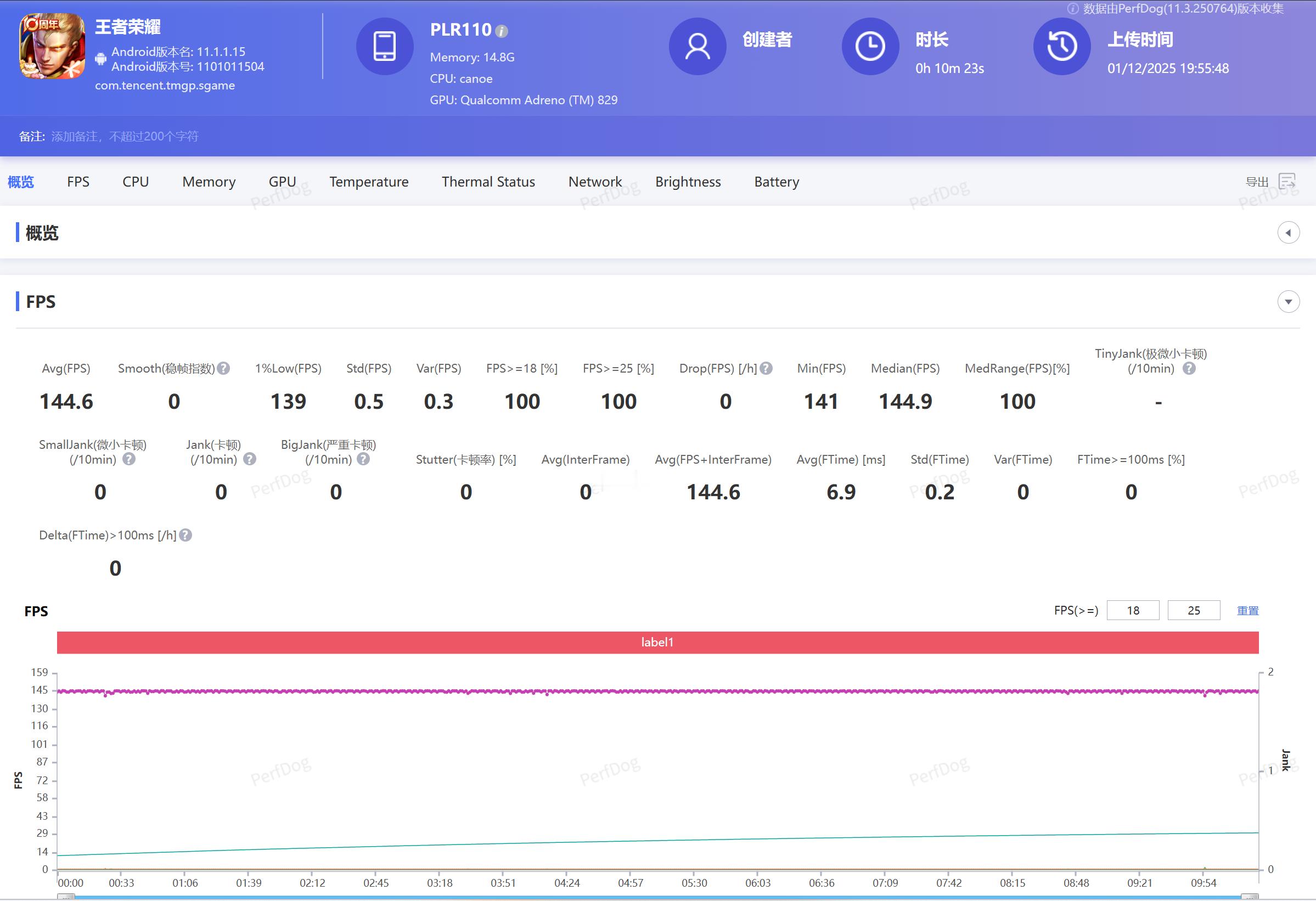Click Smooth index help question icon
Screen dimensions: 1316x901
(x=224, y=369)
